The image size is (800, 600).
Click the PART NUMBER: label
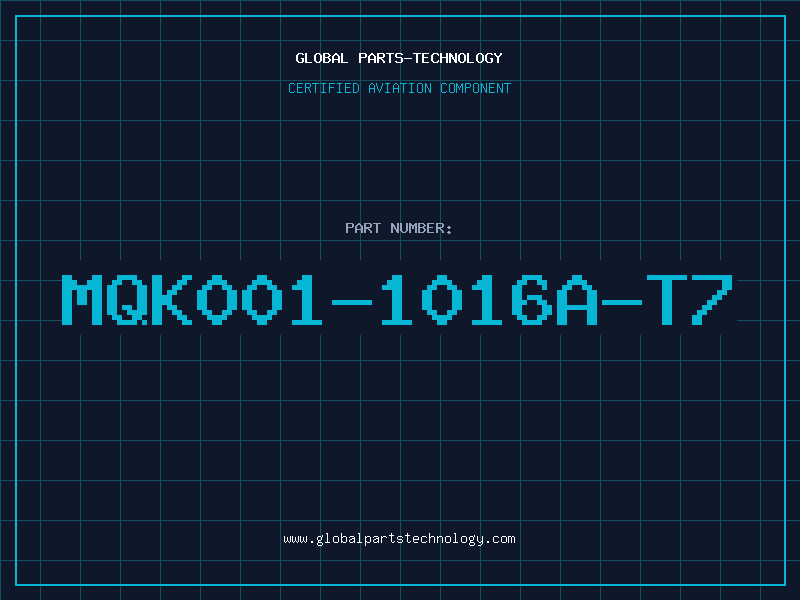click(x=399, y=228)
